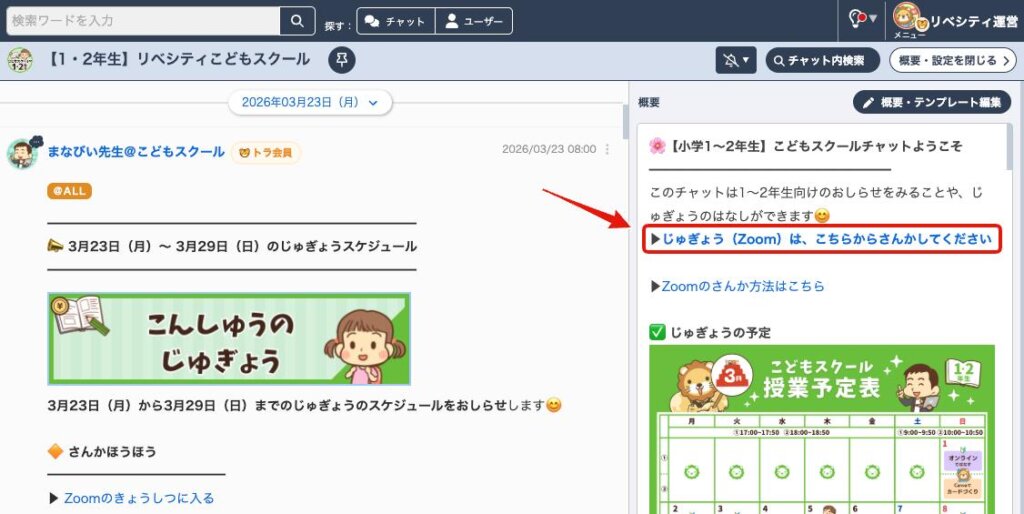Click まなびい先生's profile avatar
Viewport: 1024px width, 514px height.
point(22,153)
